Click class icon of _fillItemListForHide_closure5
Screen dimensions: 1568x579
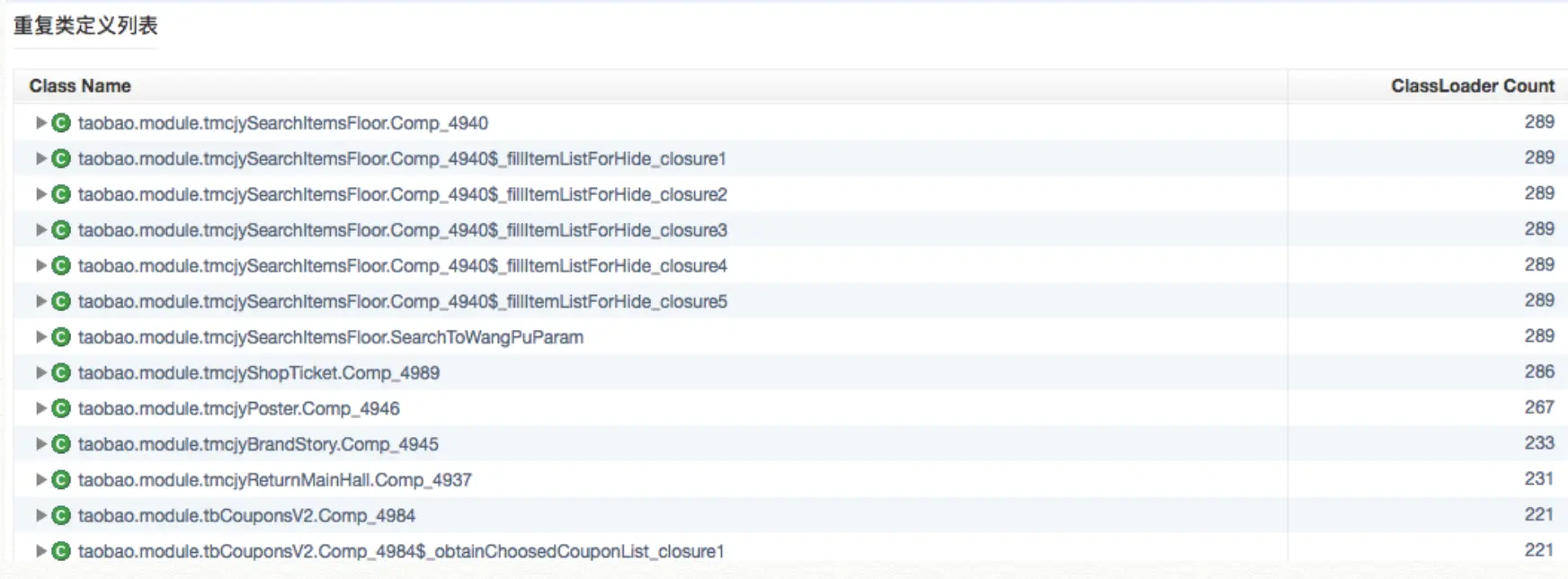point(61,301)
